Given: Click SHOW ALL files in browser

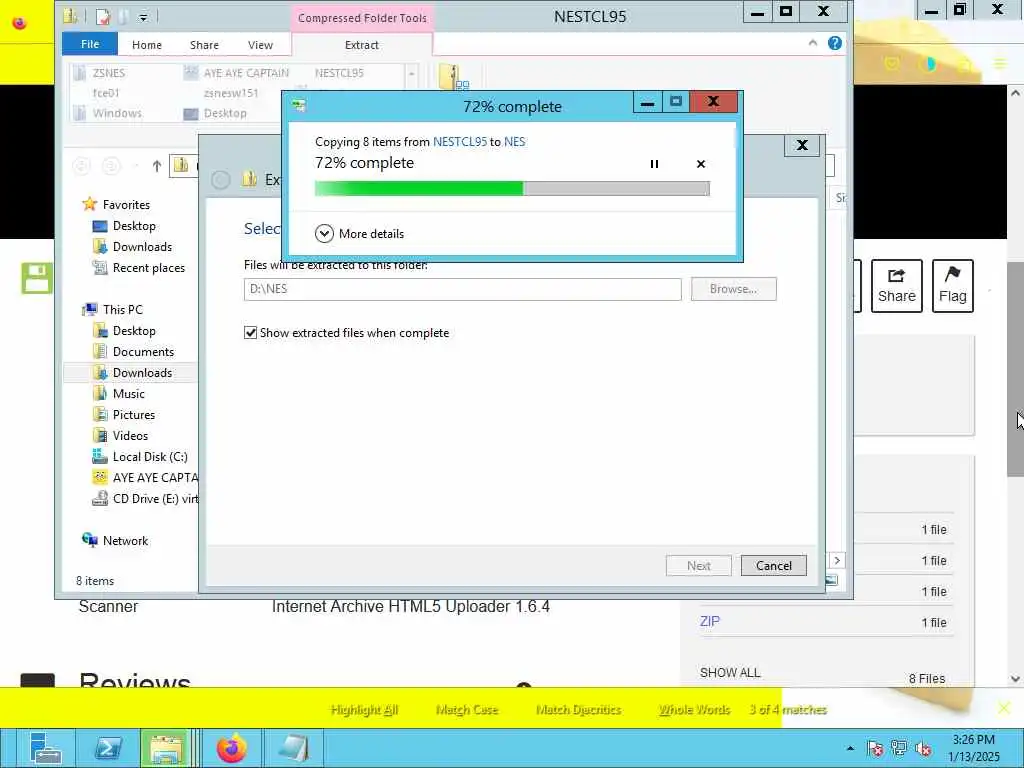Looking at the screenshot, I should pyautogui.click(x=730, y=673).
